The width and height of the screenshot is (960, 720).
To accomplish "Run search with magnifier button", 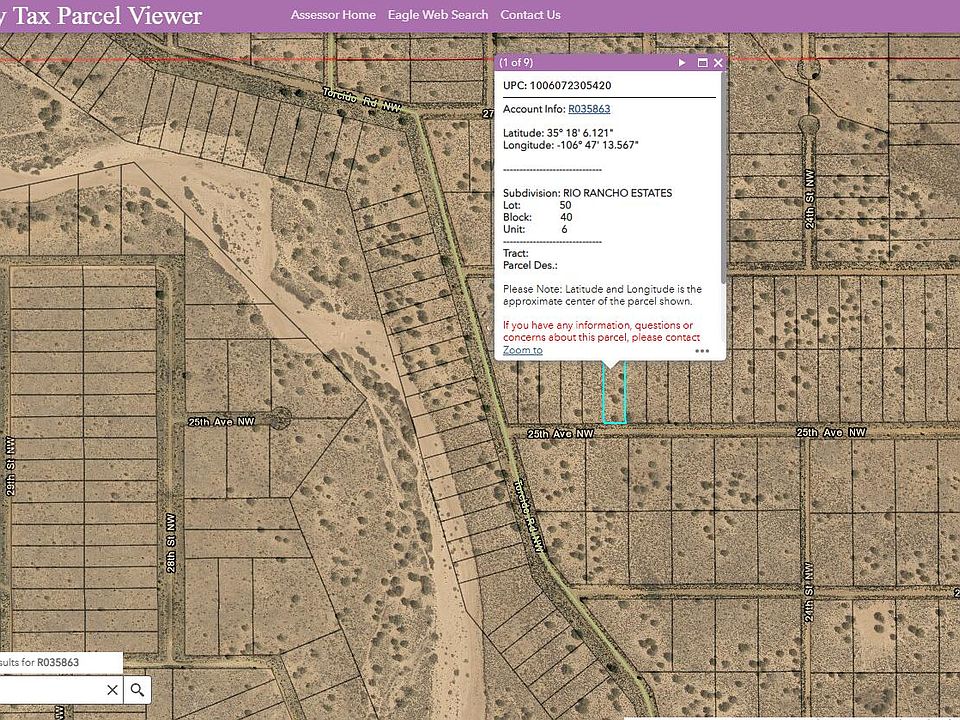I will pyautogui.click(x=138, y=690).
